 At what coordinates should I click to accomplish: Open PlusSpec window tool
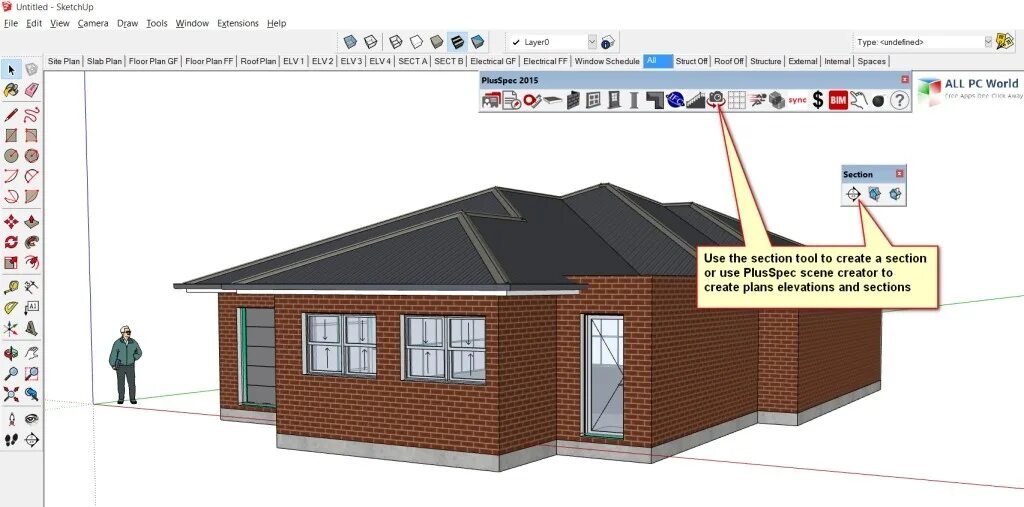point(593,100)
